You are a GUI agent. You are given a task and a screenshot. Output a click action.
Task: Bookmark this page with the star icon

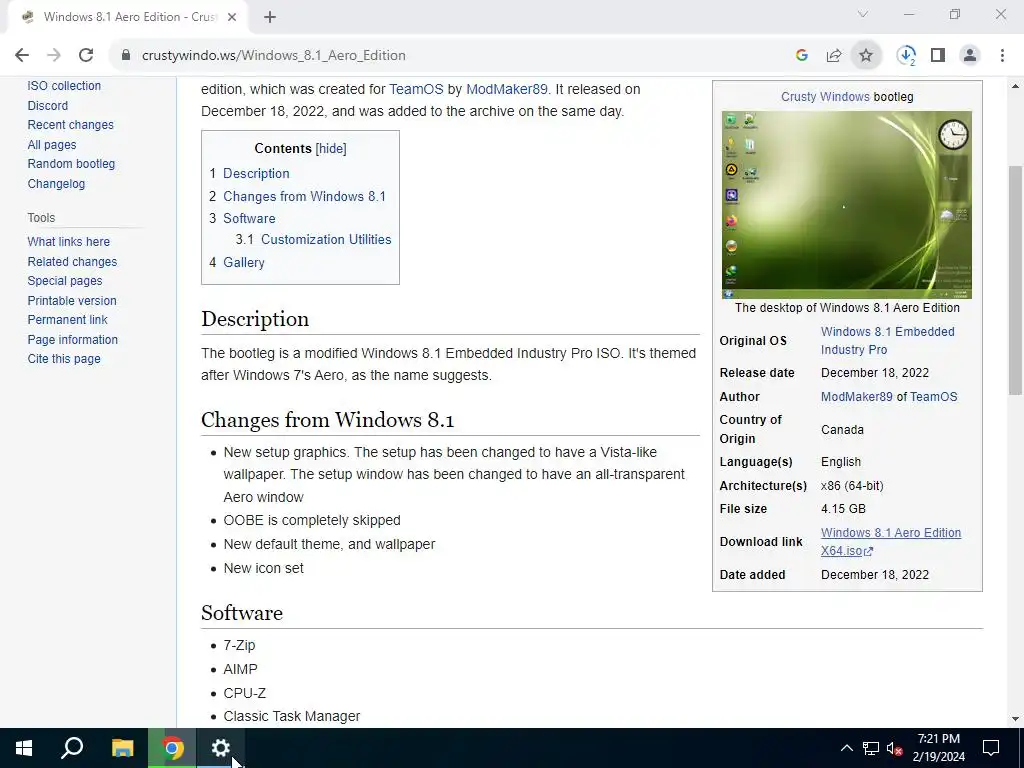tap(866, 56)
